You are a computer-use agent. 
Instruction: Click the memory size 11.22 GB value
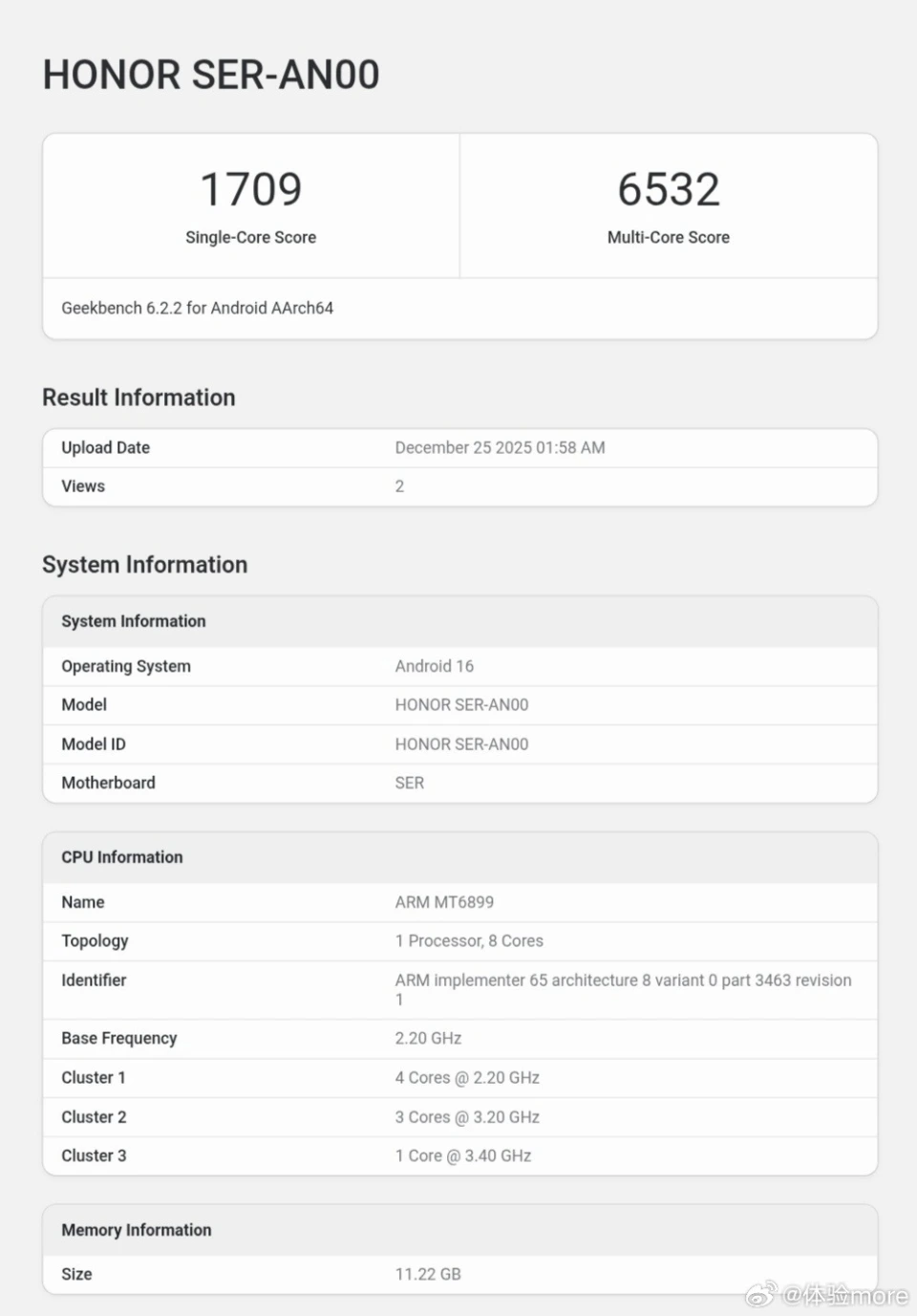pyautogui.click(x=428, y=1274)
